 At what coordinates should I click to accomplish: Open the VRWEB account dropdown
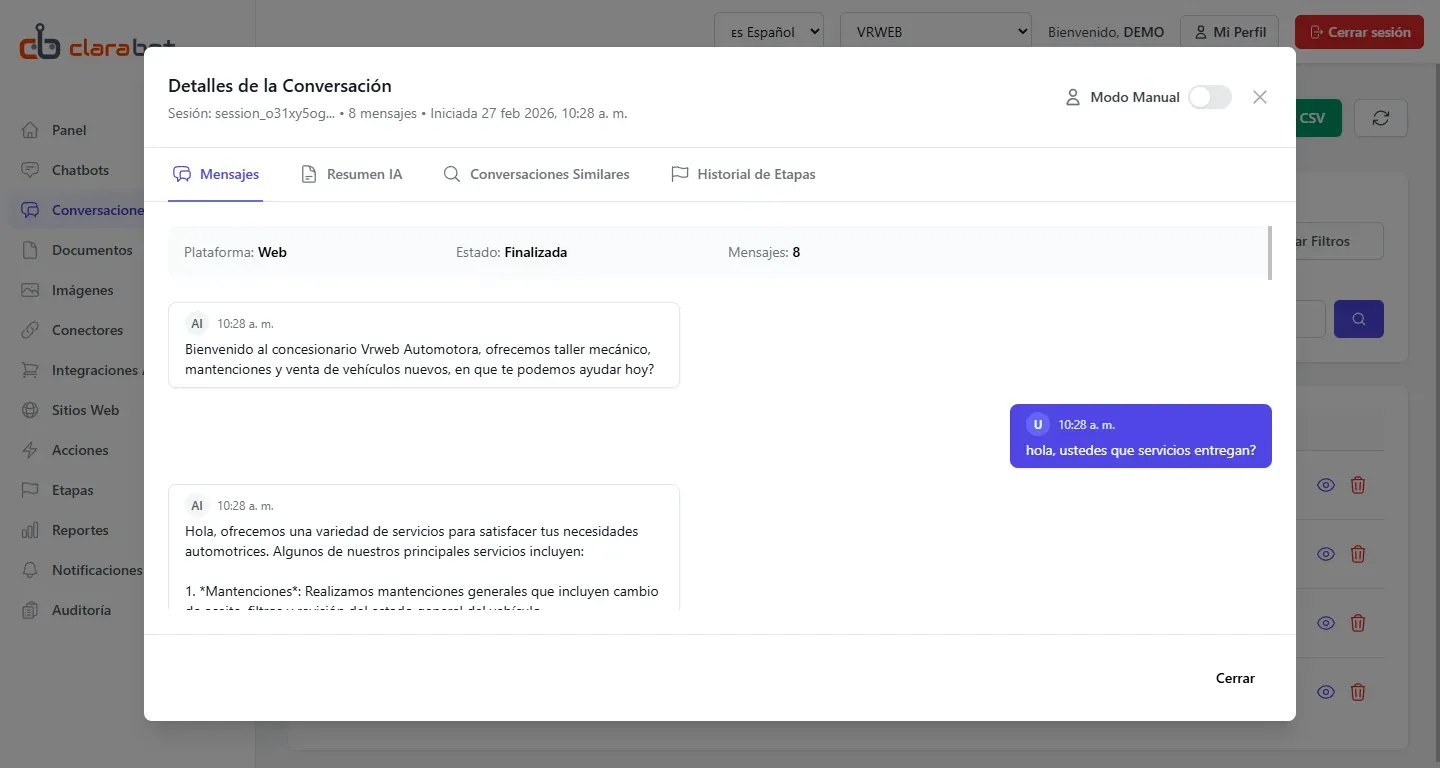point(936,32)
